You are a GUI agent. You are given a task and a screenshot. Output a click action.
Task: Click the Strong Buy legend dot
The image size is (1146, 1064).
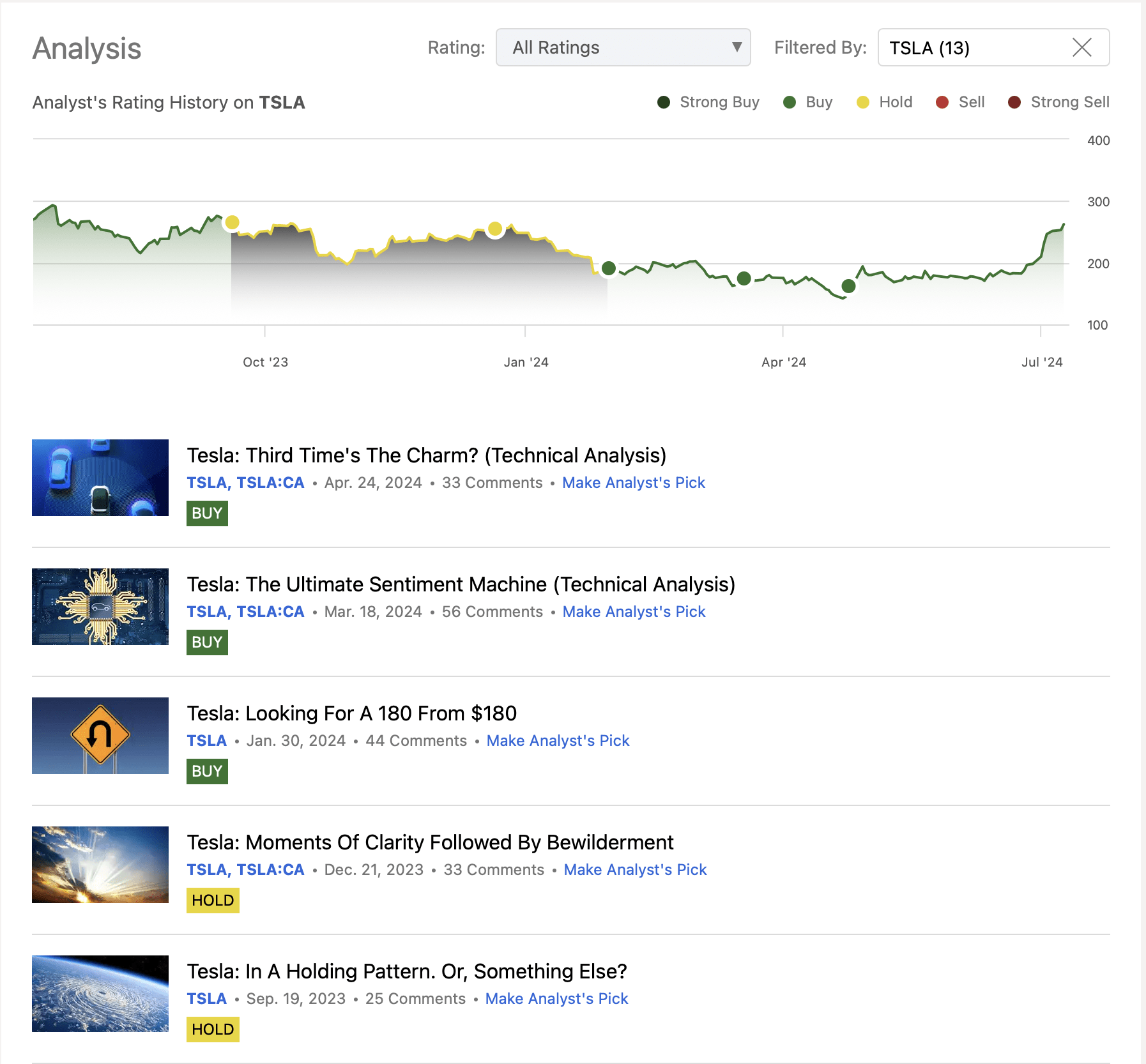tap(664, 102)
